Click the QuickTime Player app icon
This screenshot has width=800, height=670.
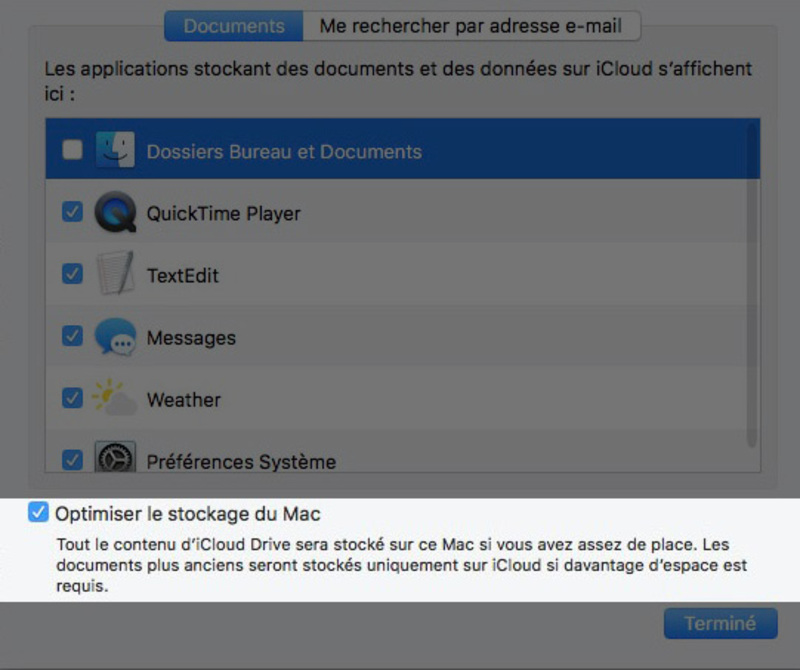tap(115, 212)
